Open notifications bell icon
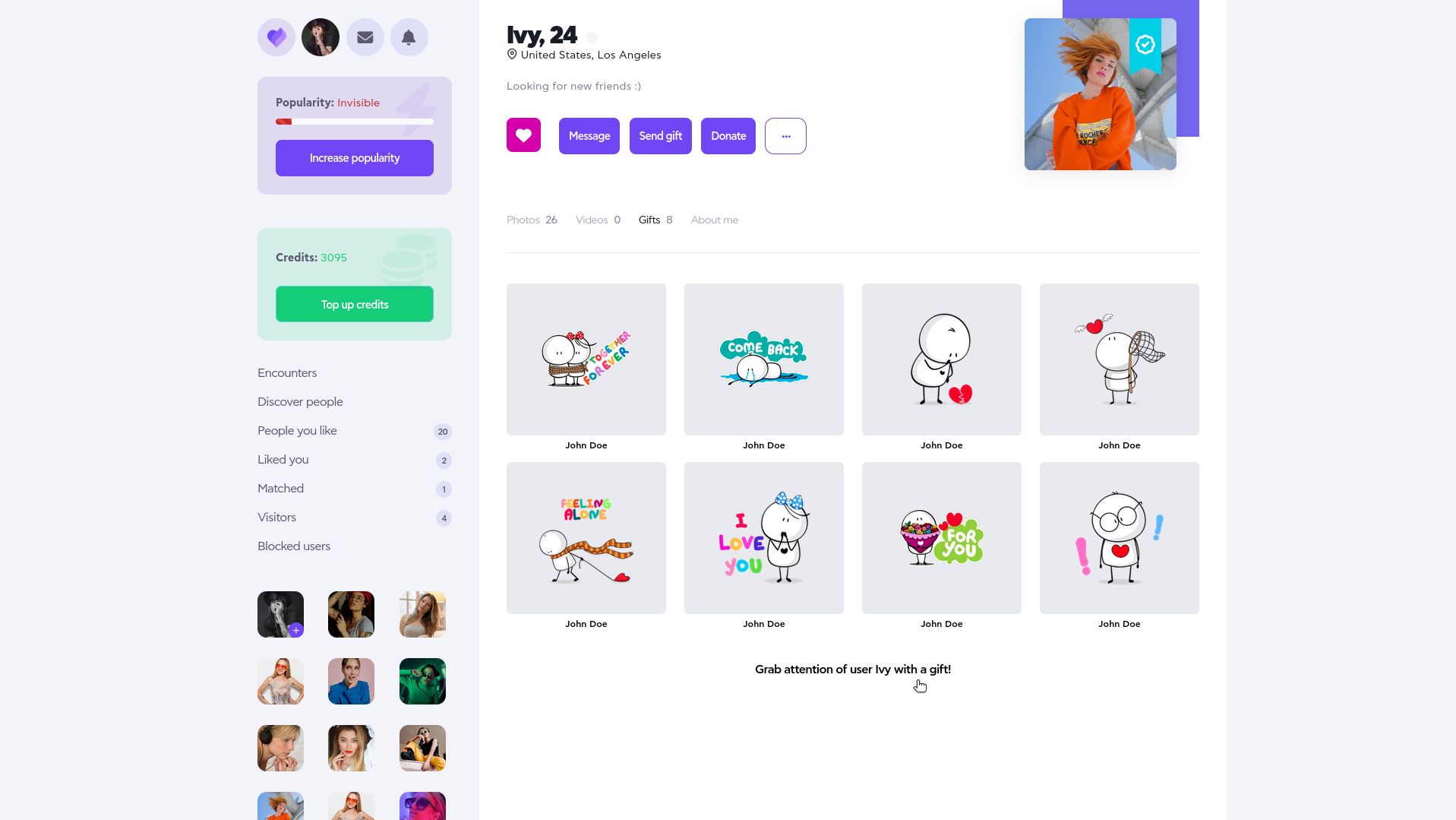1456x820 pixels. [x=409, y=37]
